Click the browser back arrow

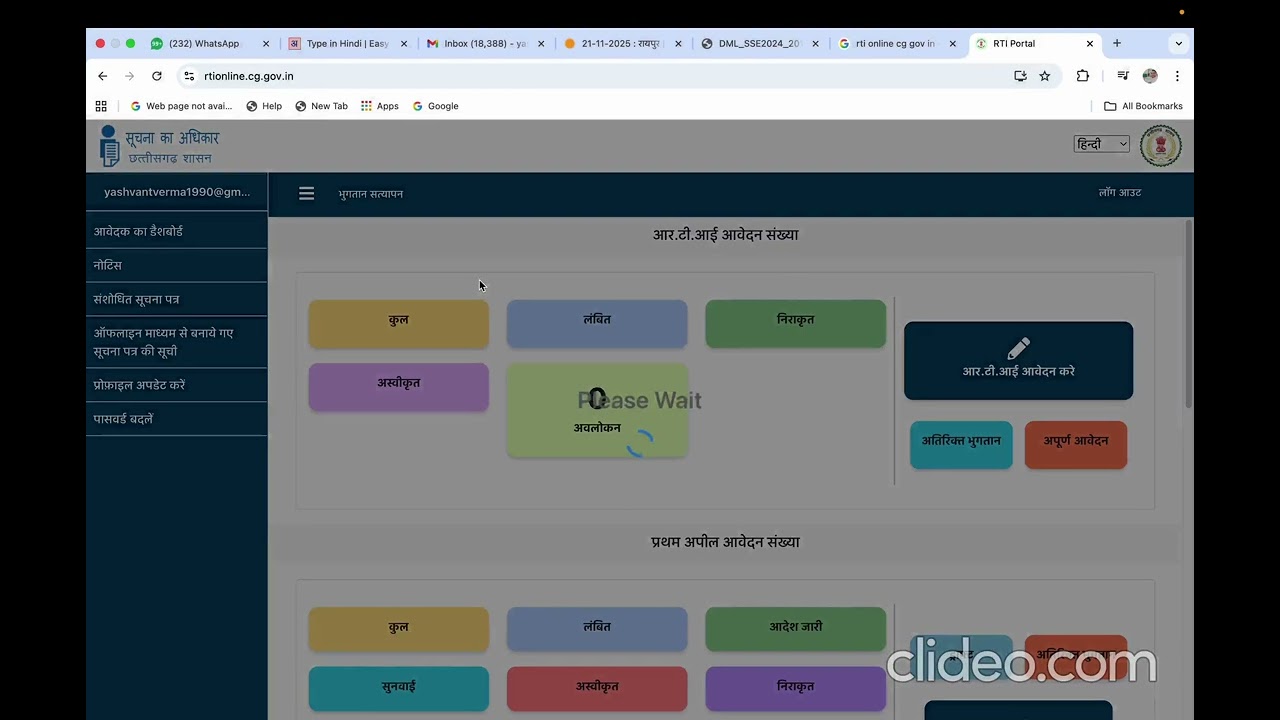pyautogui.click(x=102, y=76)
